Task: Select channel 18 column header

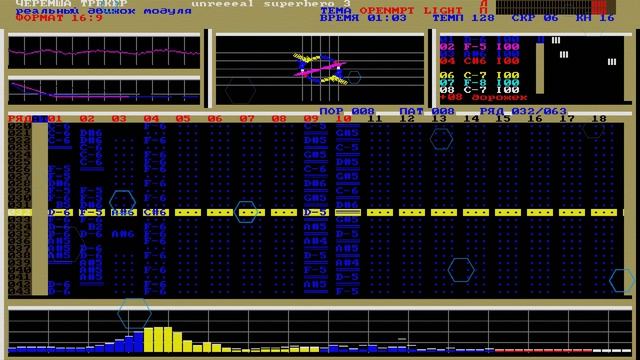Action: tap(599, 119)
